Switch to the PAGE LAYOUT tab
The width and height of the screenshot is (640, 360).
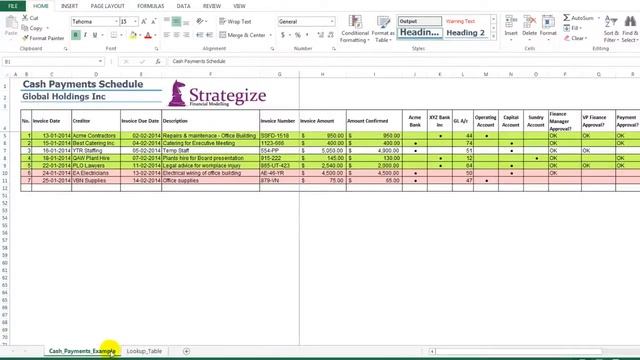tap(108, 6)
